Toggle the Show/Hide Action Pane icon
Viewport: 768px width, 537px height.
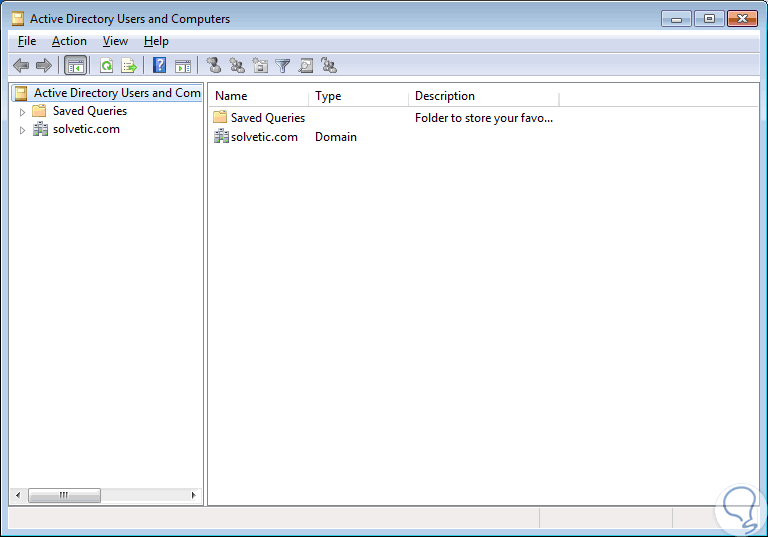point(183,66)
